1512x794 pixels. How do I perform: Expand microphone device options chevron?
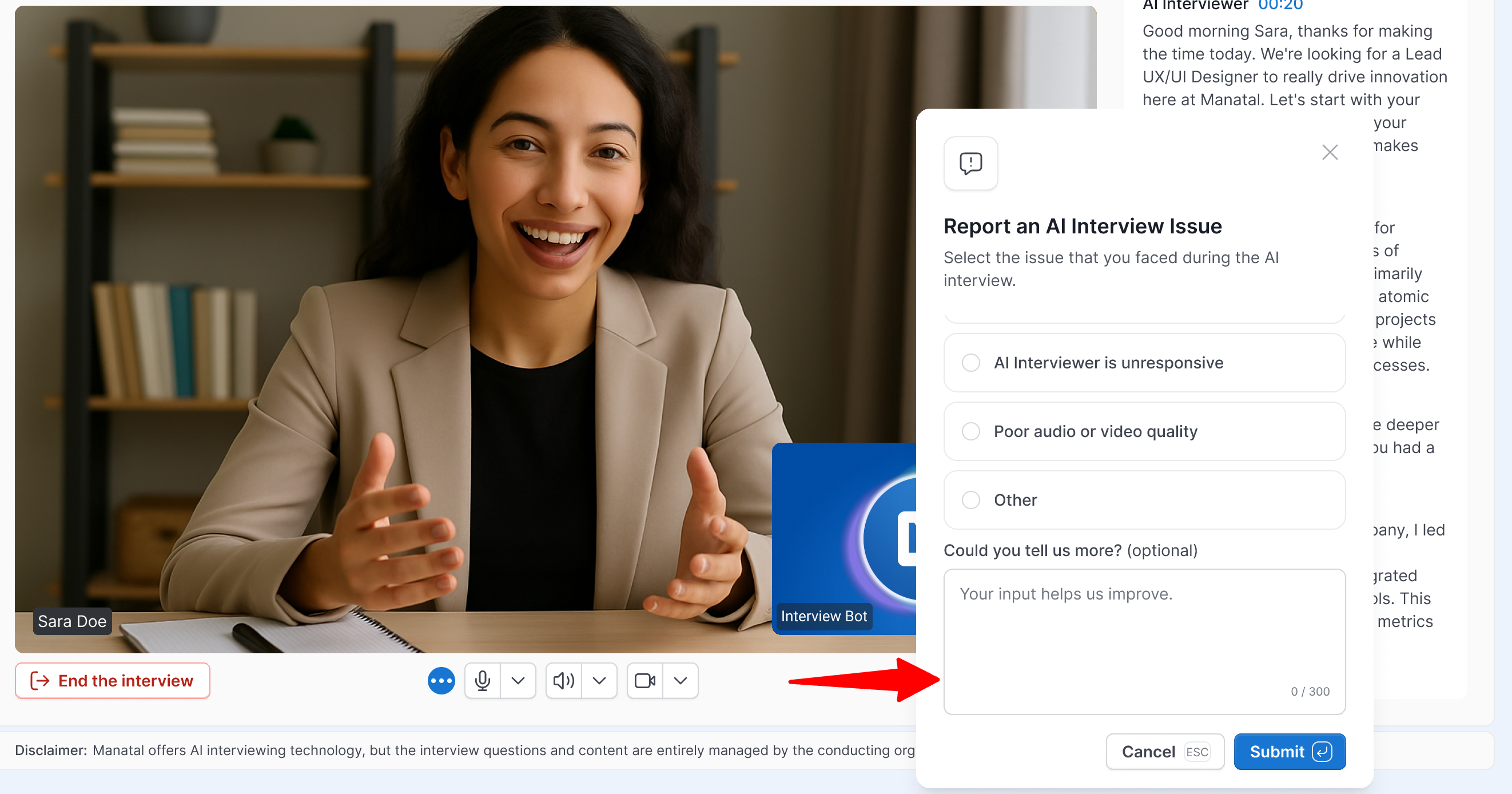(x=518, y=681)
